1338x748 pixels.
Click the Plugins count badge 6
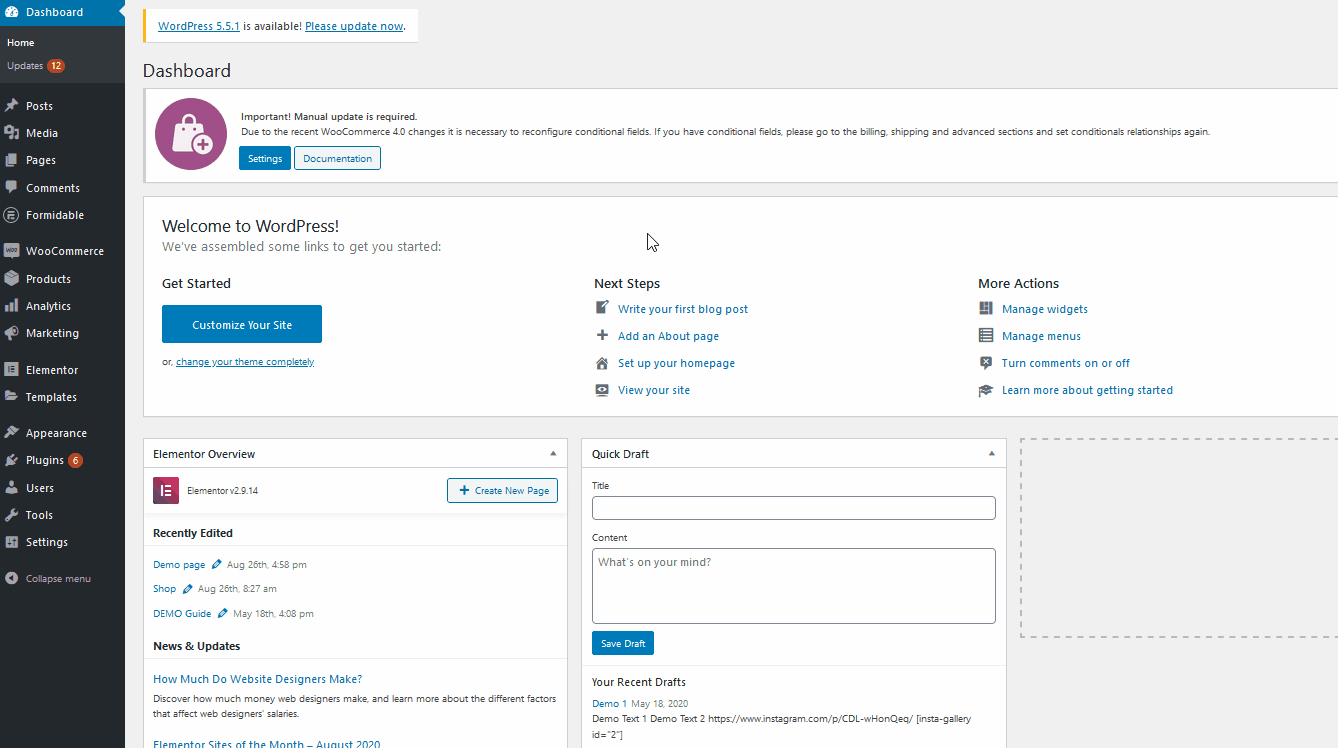click(75, 460)
